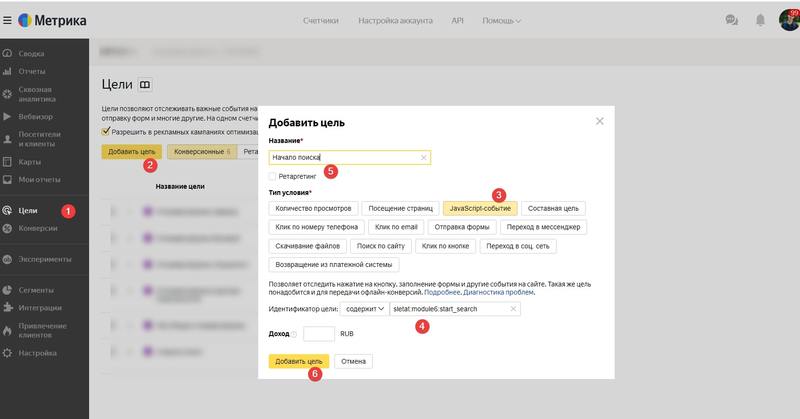Image resolution: width=800 pixels, height=419 pixels.
Task: Click the Сводка dashboard icon
Action: point(7,53)
